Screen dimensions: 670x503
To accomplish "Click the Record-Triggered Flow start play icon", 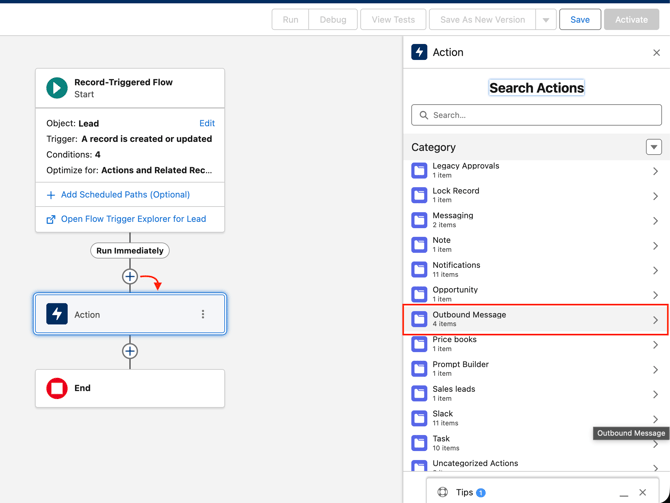I will (57, 88).
